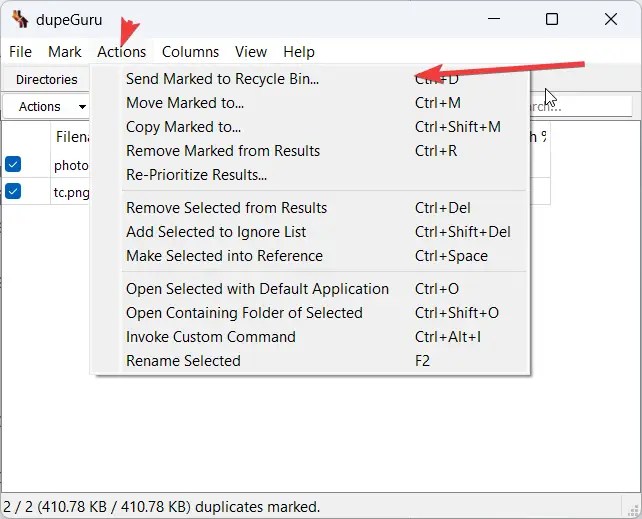Choose Remove Selected from Results
The height and width of the screenshot is (519, 642).
pyautogui.click(x=310, y=208)
